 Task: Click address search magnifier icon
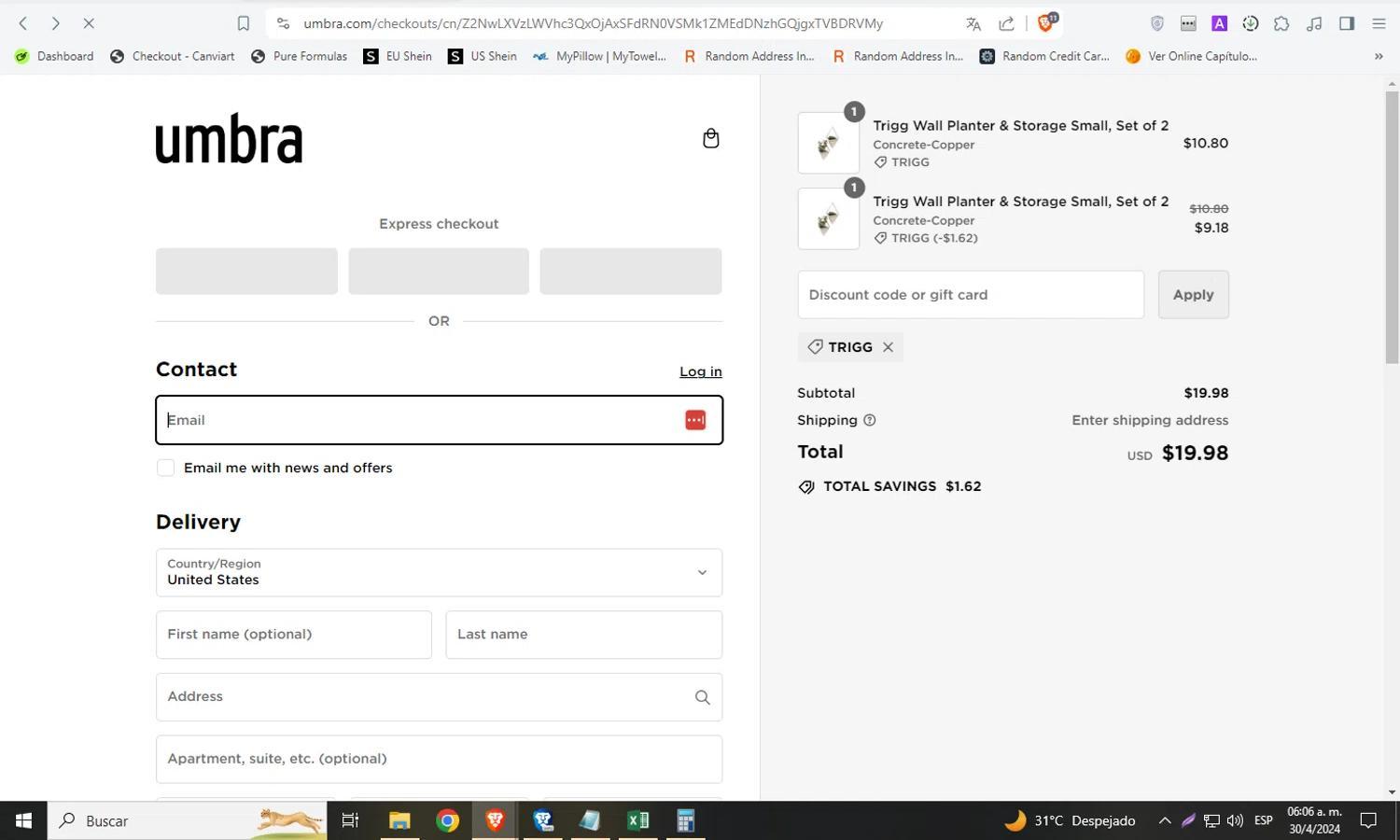pos(703,697)
